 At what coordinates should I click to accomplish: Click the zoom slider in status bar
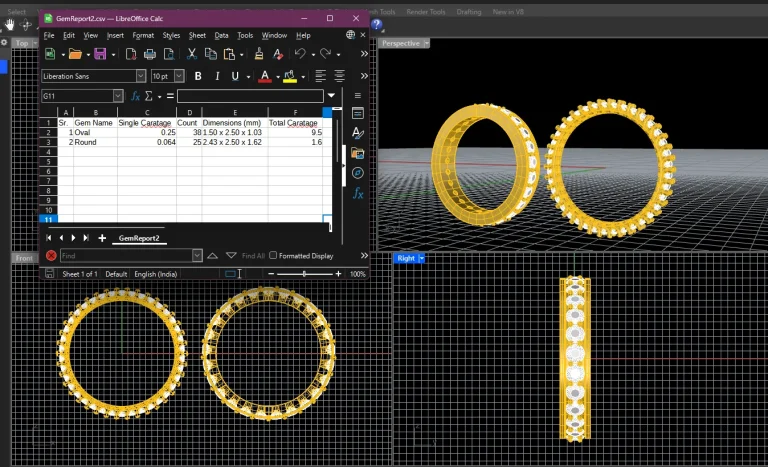point(303,273)
